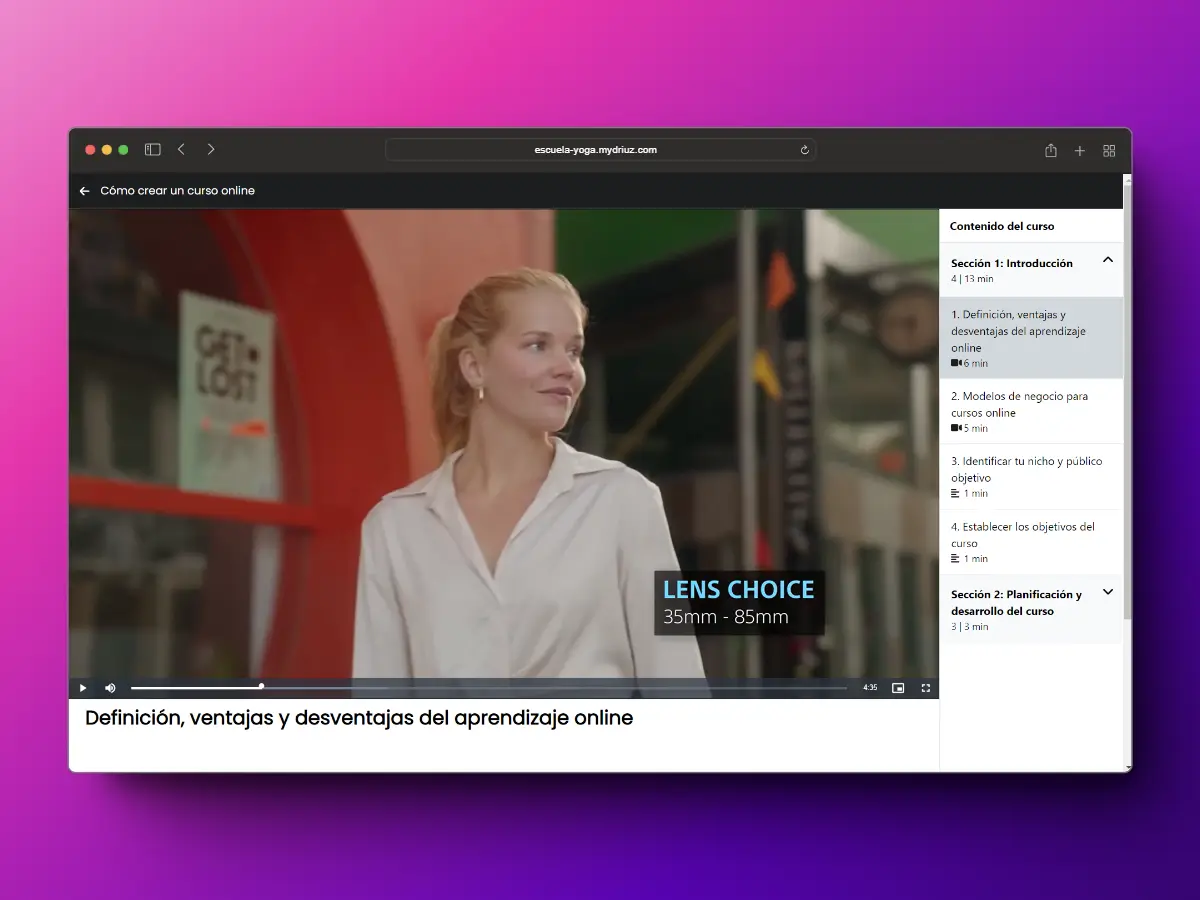
Task: Enter fullscreen video mode
Action: pos(925,688)
